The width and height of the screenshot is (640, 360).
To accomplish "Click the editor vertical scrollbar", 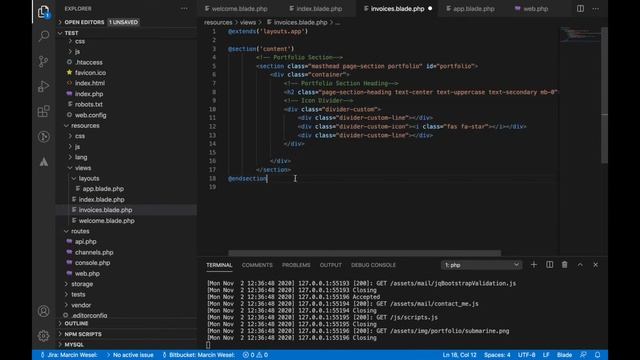I will point(604,95).
